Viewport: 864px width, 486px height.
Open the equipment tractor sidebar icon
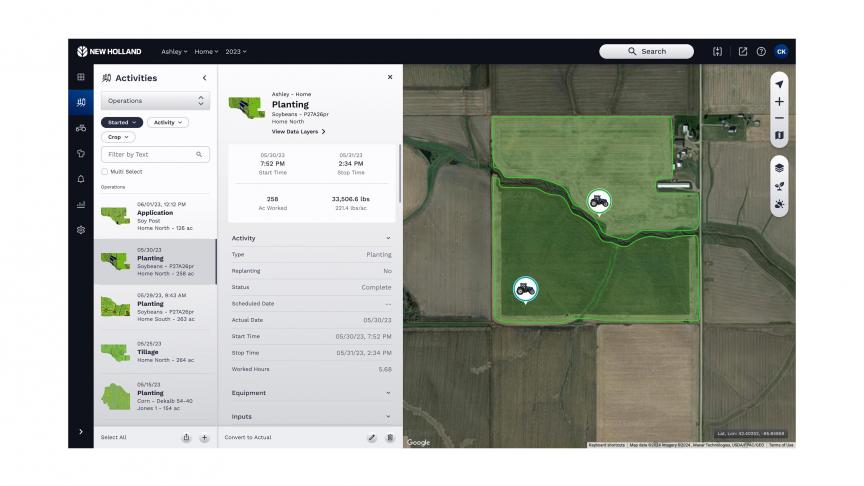(x=81, y=128)
